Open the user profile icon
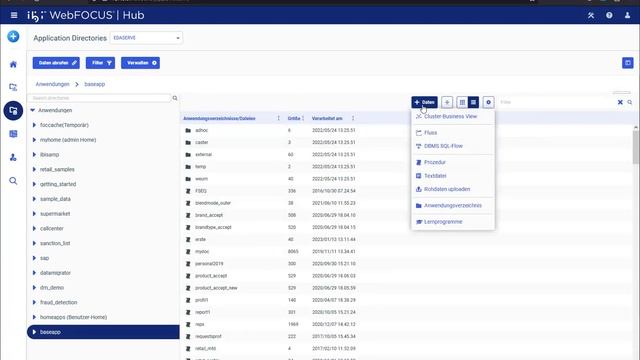 coord(627,16)
